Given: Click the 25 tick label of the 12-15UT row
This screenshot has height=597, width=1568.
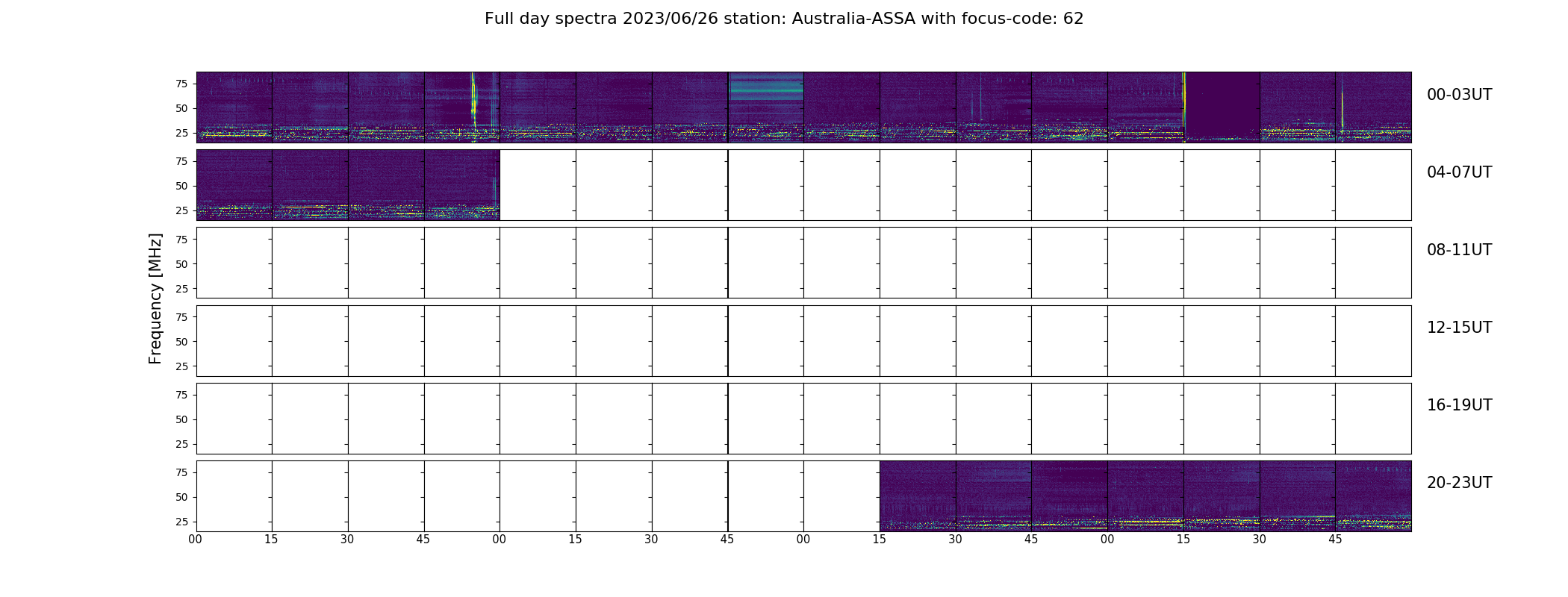Looking at the screenshot, I should [181, 366].
